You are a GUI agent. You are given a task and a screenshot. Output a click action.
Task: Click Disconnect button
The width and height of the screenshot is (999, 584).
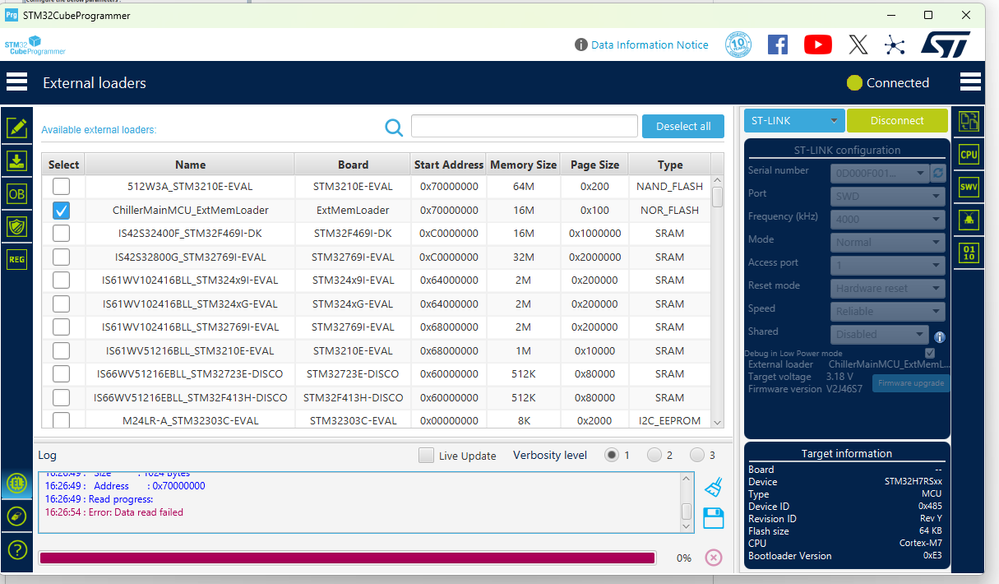(x=897, y=120)
